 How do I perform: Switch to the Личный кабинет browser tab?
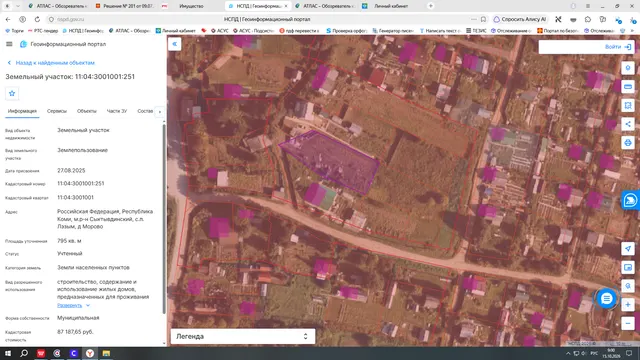pyautogui.click(x=391, y=6)
